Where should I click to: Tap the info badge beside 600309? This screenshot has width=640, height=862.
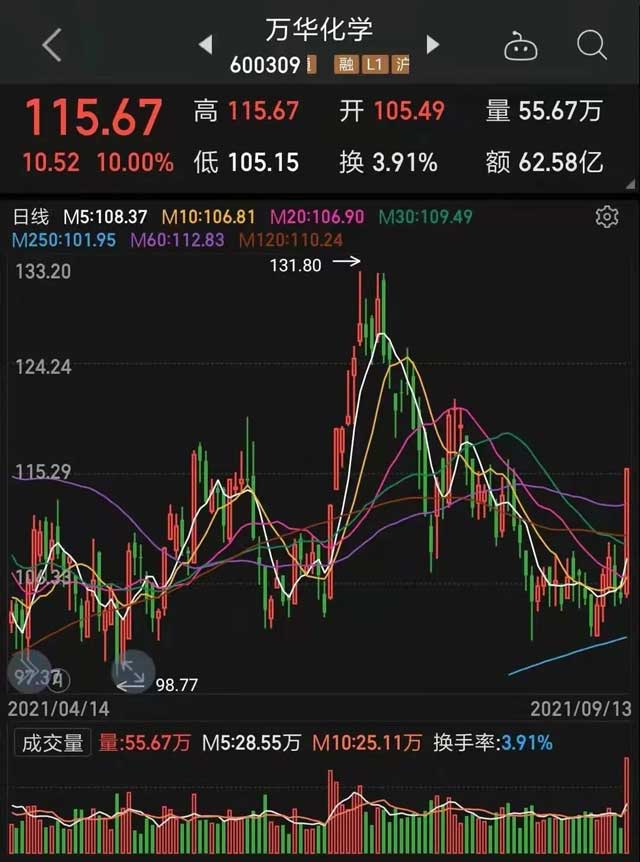(x=311, y=65)
